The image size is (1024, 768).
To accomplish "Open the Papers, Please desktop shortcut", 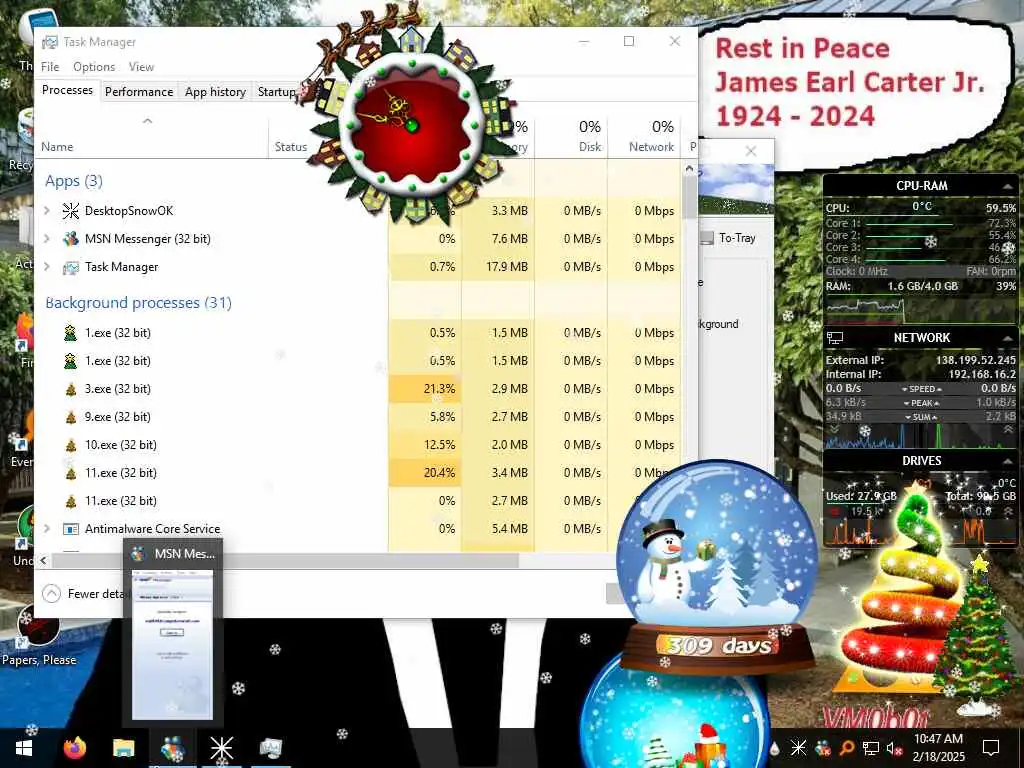I will pyautogui.click(x=39, y=633).
